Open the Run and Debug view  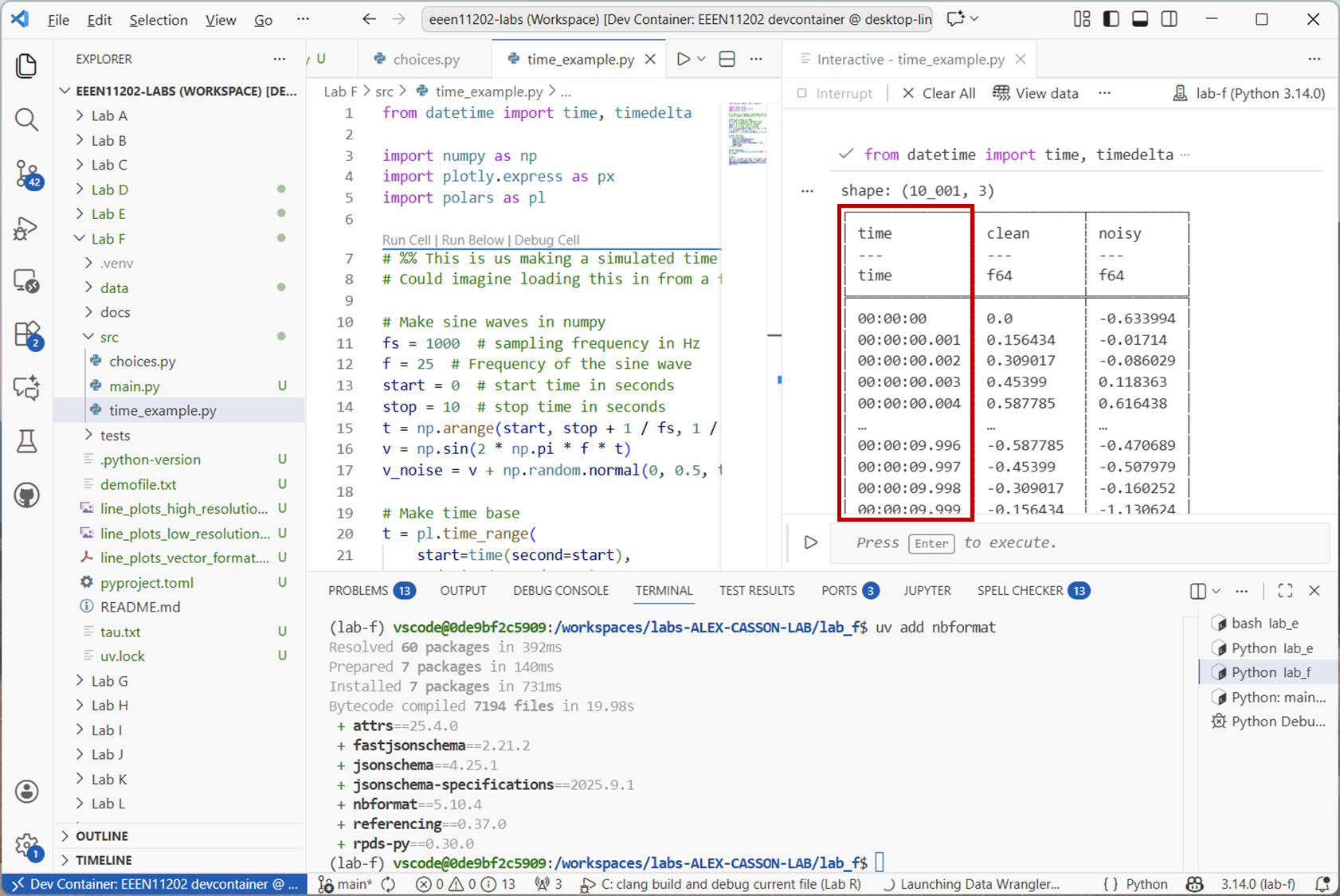point(26,228)
